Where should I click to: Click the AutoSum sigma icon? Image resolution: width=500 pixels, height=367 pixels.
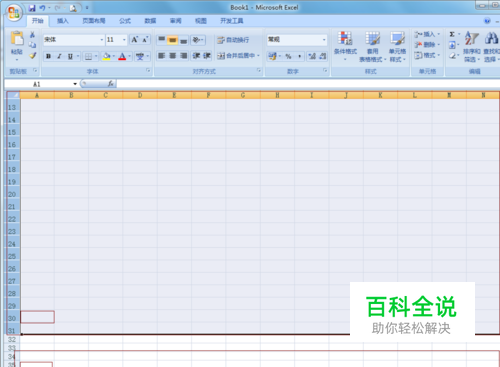(452, 34)
